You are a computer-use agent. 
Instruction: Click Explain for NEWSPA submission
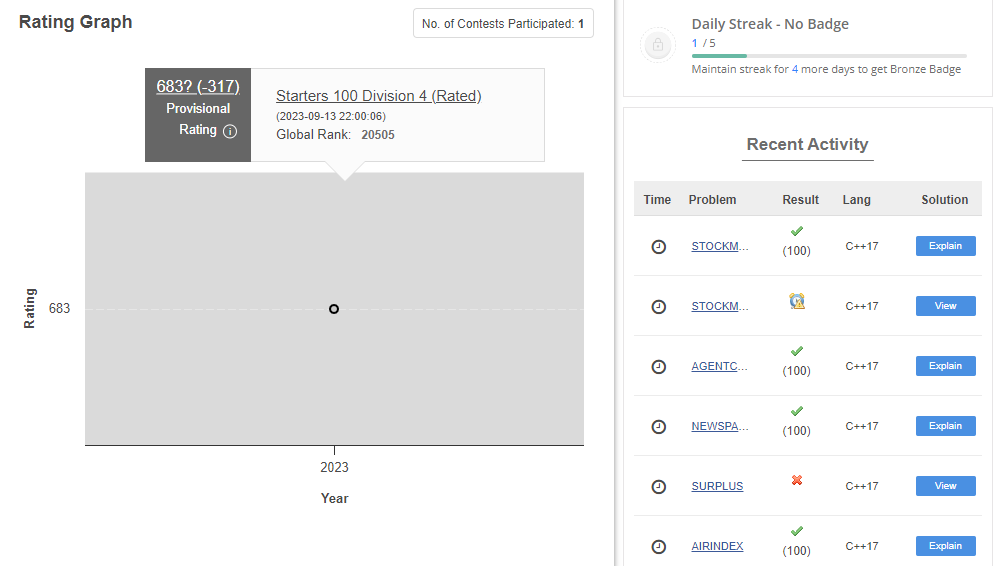click(x=945, y=425)
